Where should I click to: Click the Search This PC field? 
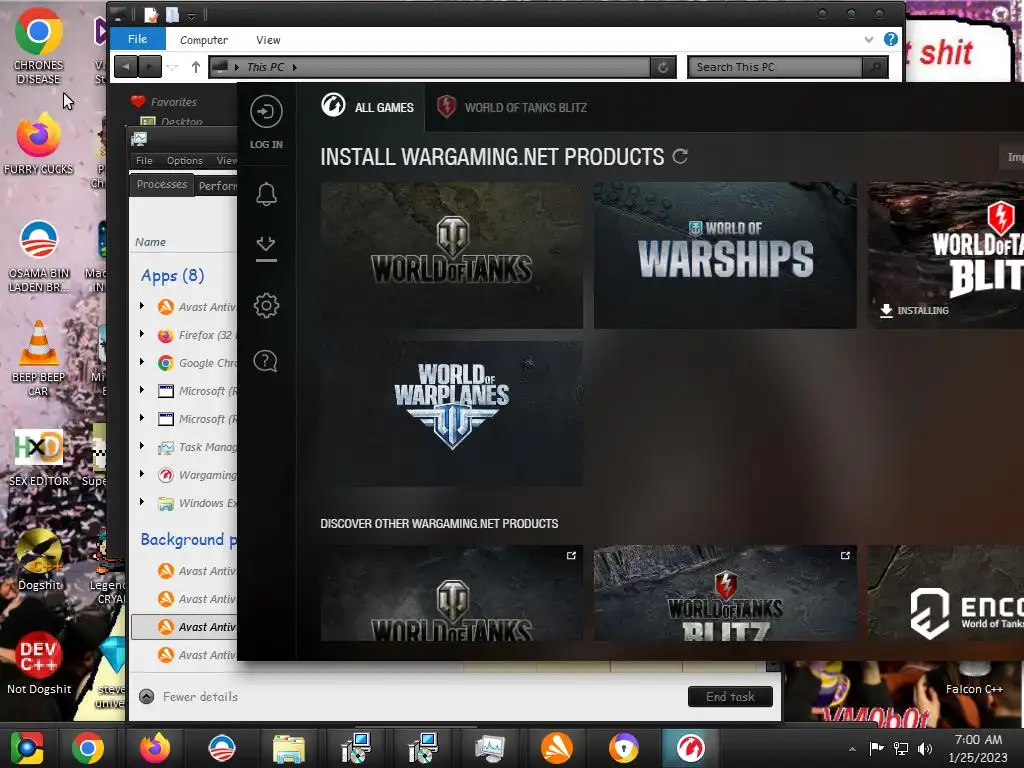(x=775, y=67)
